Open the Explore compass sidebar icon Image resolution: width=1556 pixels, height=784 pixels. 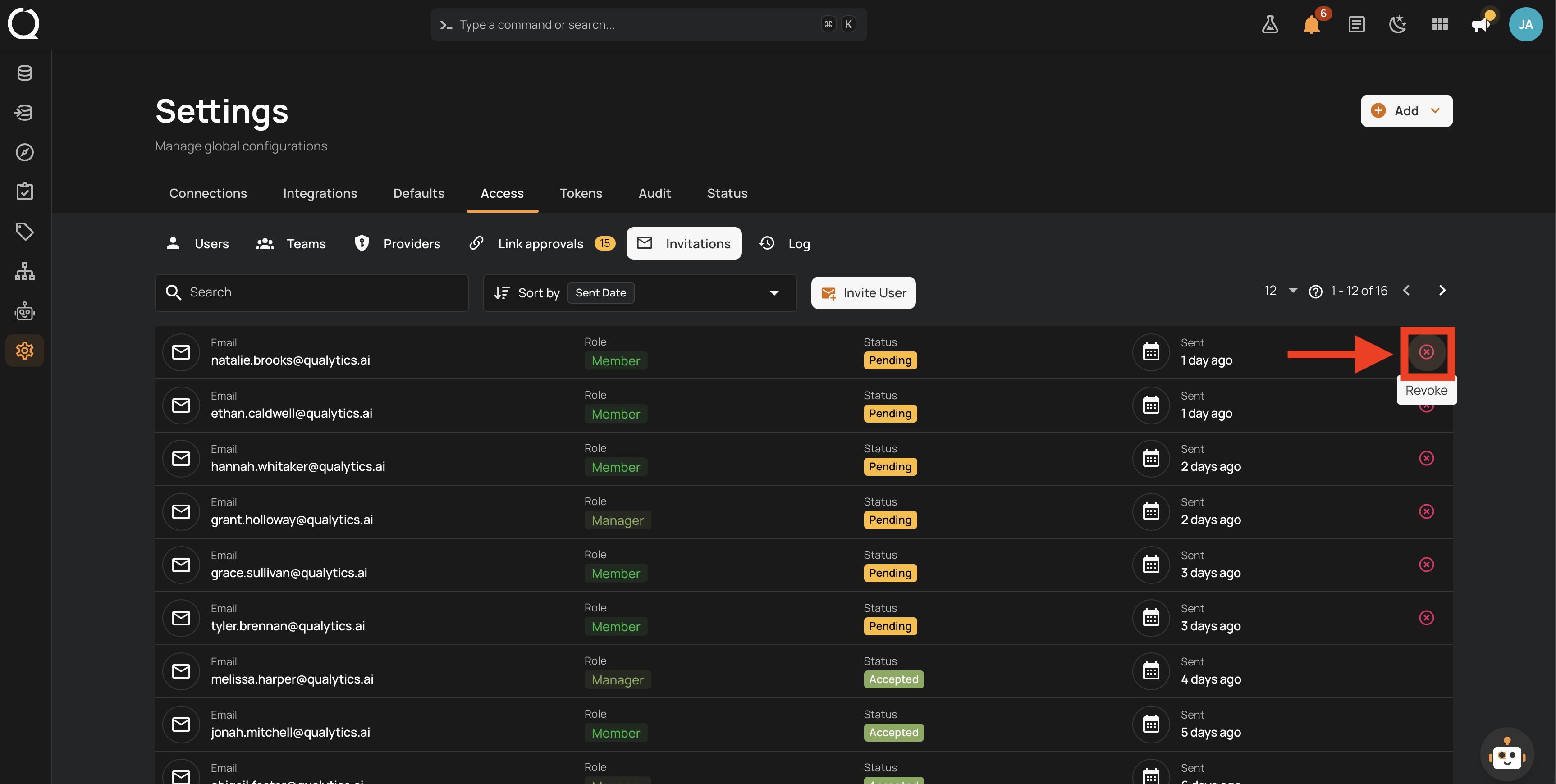pyautogui.click(x=25, y=152)
